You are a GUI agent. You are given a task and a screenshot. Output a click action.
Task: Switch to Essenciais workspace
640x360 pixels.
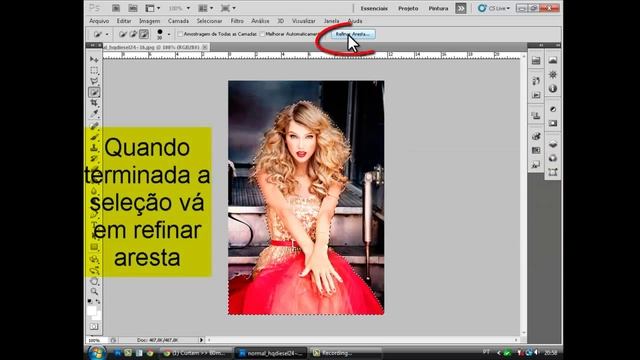[374, 8]
